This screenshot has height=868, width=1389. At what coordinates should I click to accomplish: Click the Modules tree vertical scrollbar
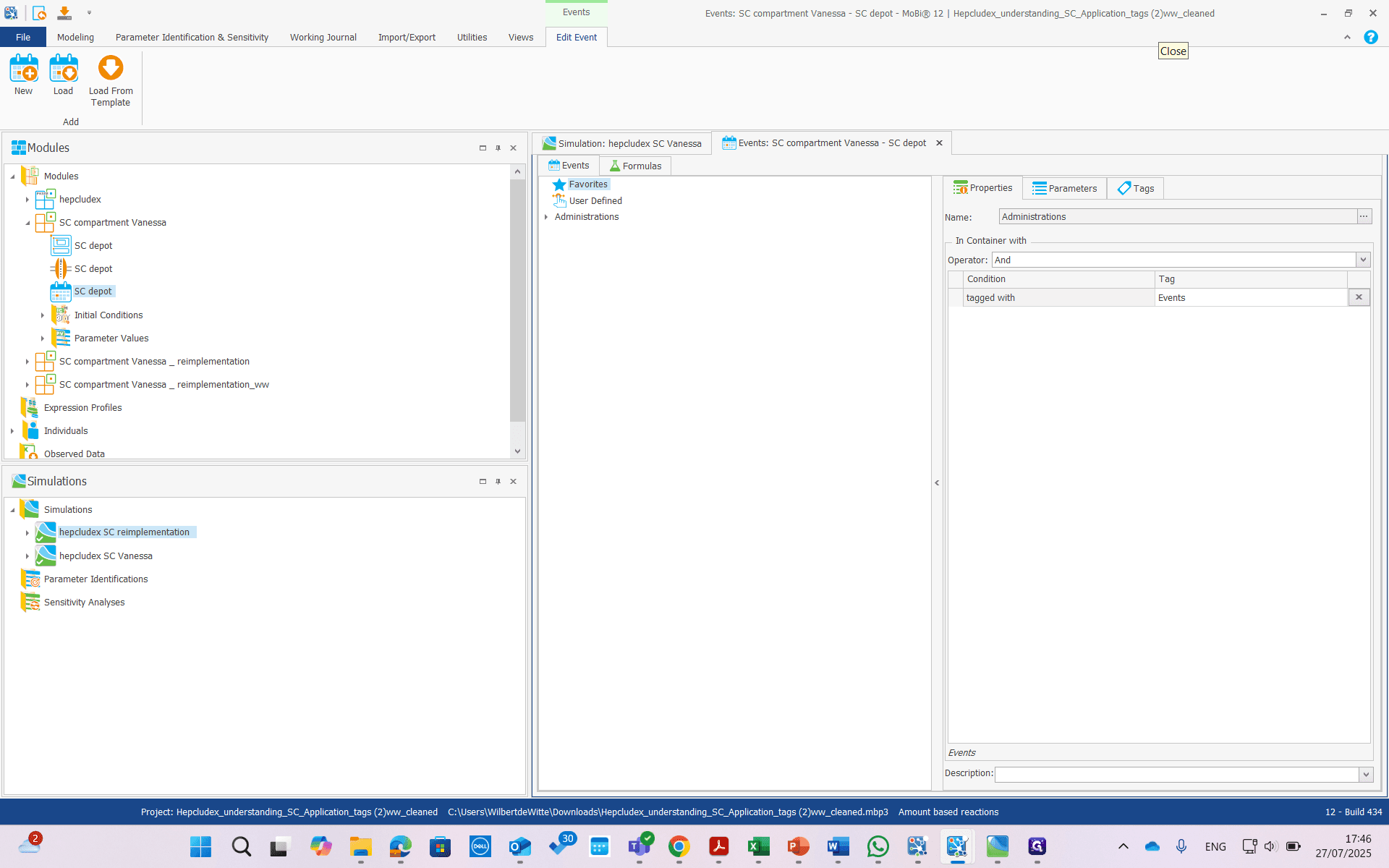point(517,300)
